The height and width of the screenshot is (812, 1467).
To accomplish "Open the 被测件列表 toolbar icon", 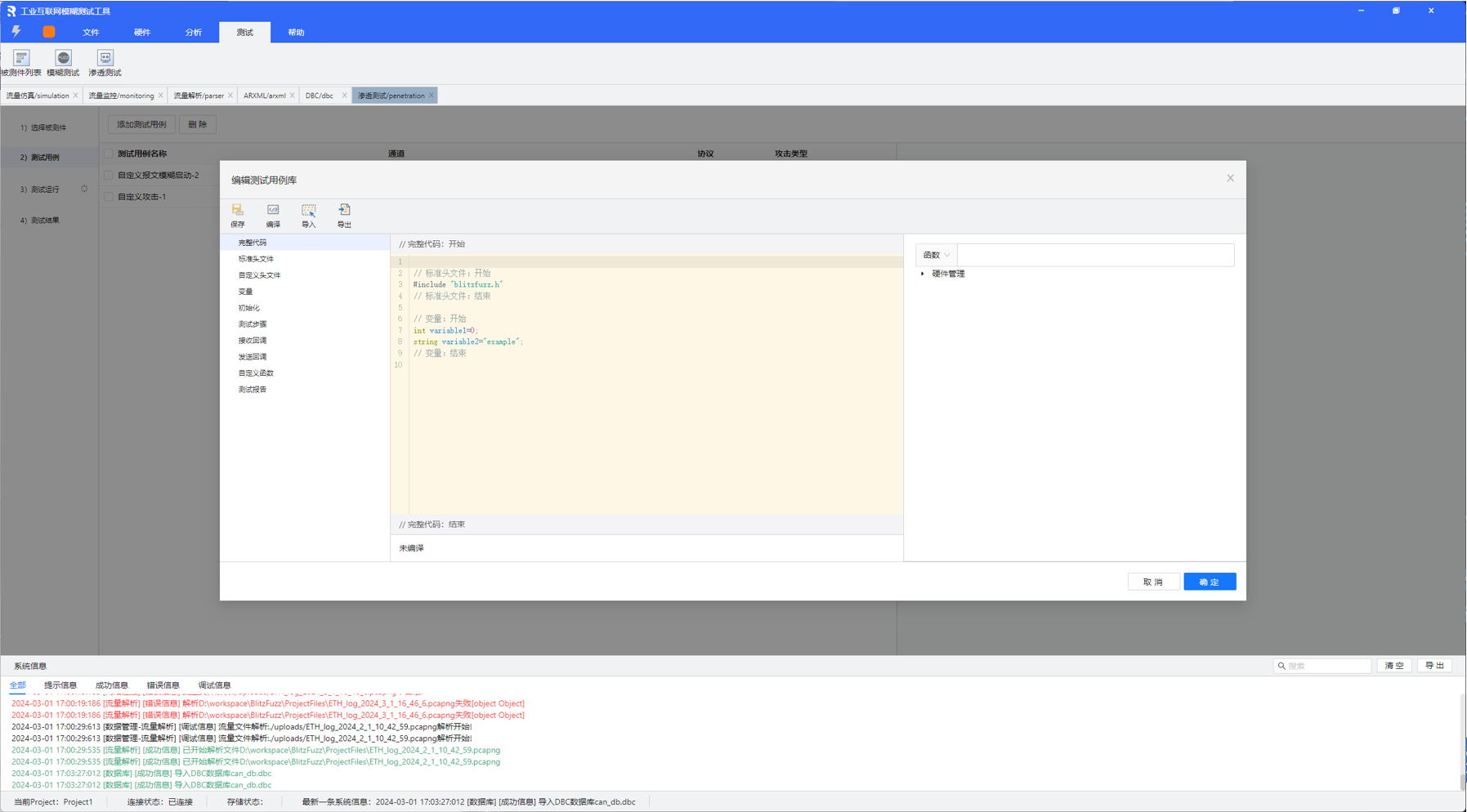I will tap(21, 59).
